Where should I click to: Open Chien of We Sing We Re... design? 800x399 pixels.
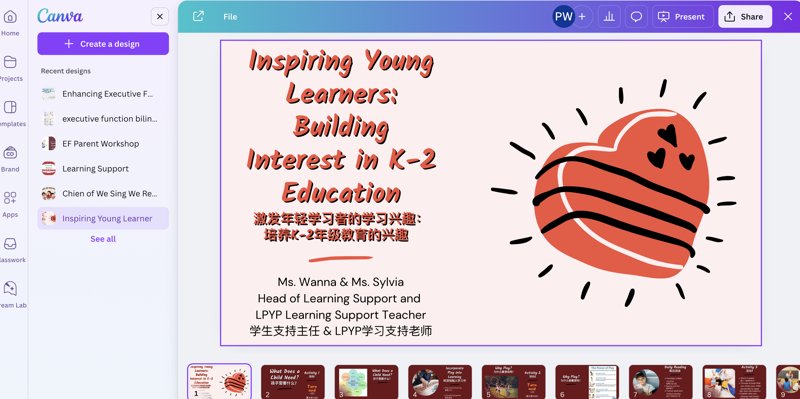click(x=103, y=193)
